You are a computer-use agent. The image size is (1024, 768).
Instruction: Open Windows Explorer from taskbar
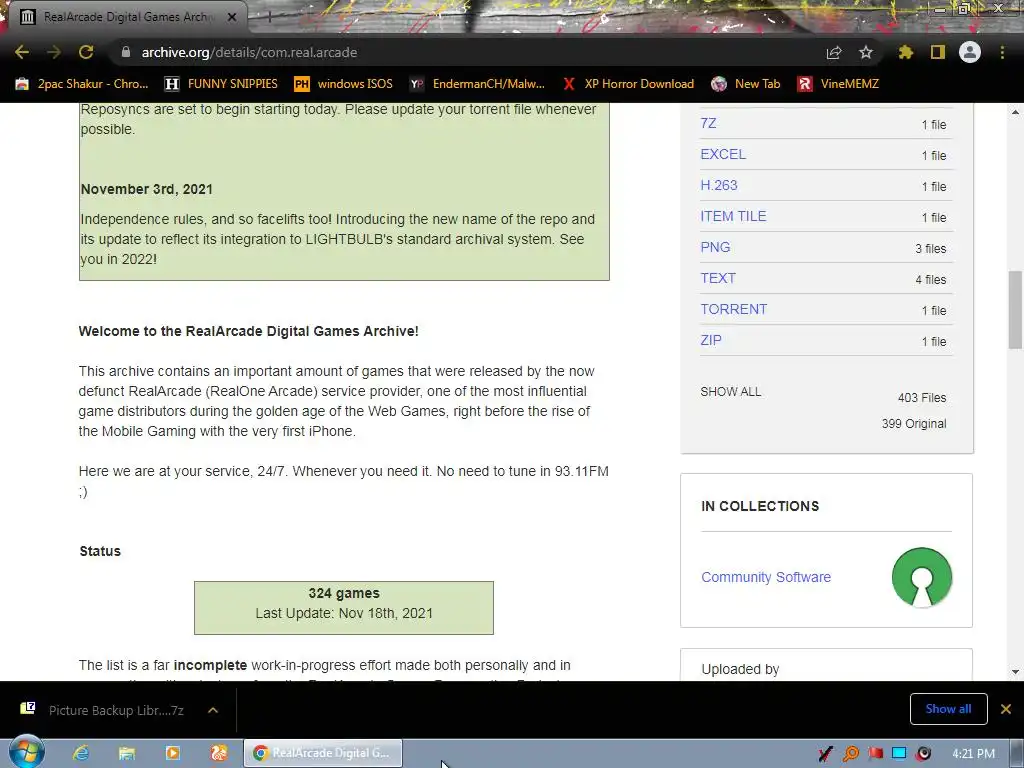(x=127, y=753)
